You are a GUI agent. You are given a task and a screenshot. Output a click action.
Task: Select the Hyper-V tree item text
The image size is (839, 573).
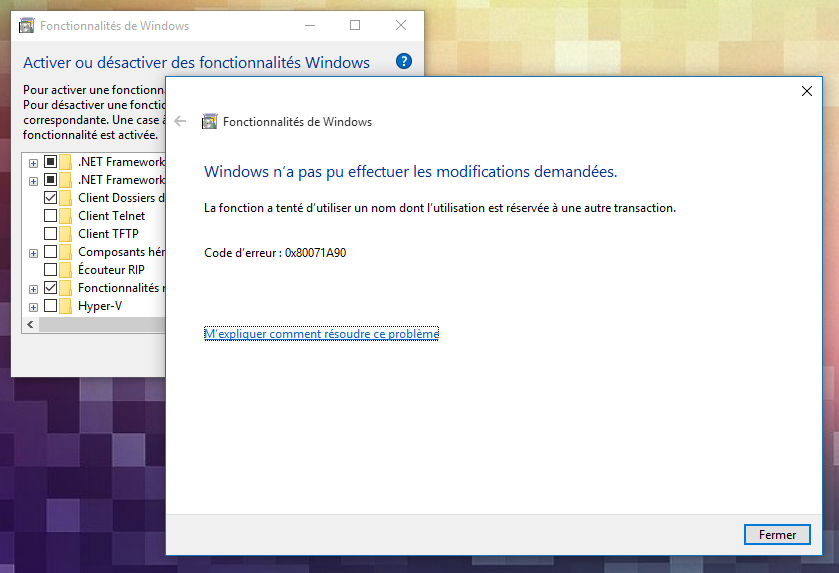pos(100,306)
